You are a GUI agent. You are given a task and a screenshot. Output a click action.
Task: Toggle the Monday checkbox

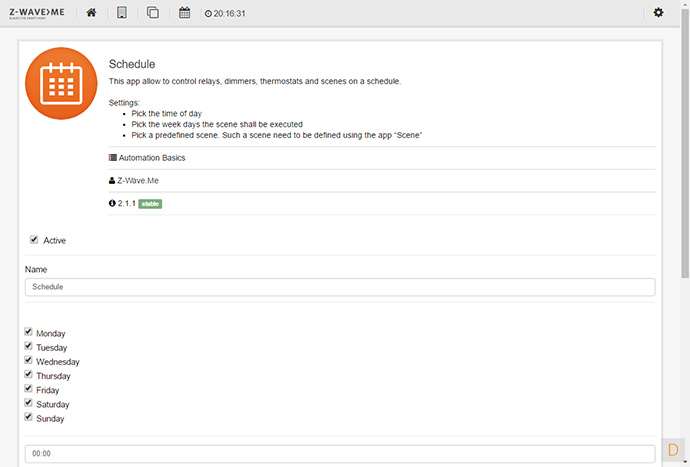(x=29, y=332)
